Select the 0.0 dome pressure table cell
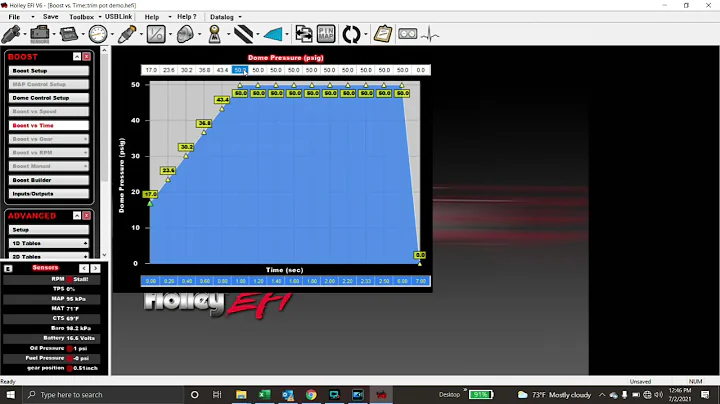Screen dimensions: 720x404 click(x=421, y=70)
